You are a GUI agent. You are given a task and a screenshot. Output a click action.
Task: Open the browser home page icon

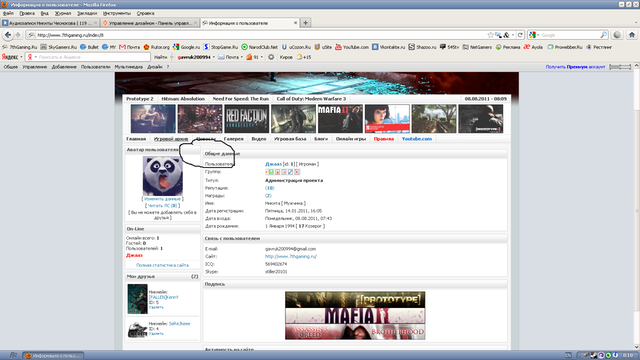click(632, 35)
